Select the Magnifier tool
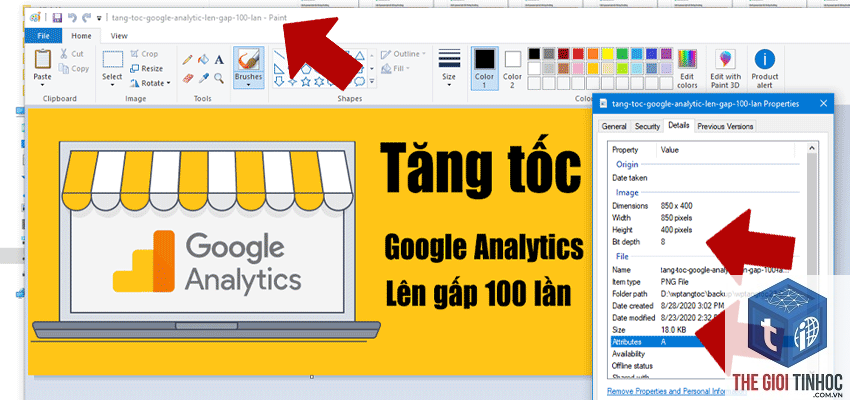The image size is (850, 400). [219, 79]
